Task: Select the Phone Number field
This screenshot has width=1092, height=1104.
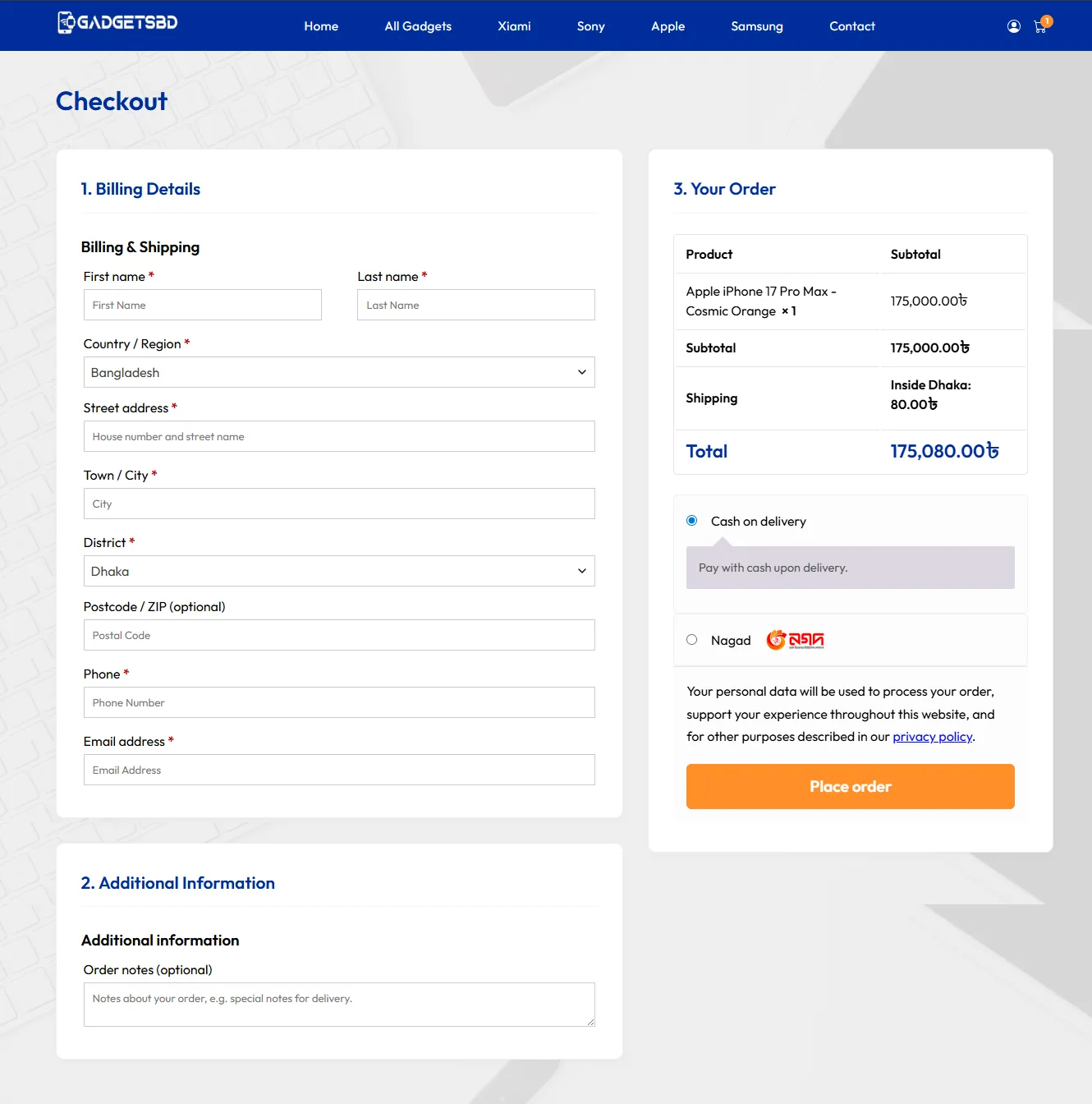Action: pyautogui.click(x=339, y=702)
